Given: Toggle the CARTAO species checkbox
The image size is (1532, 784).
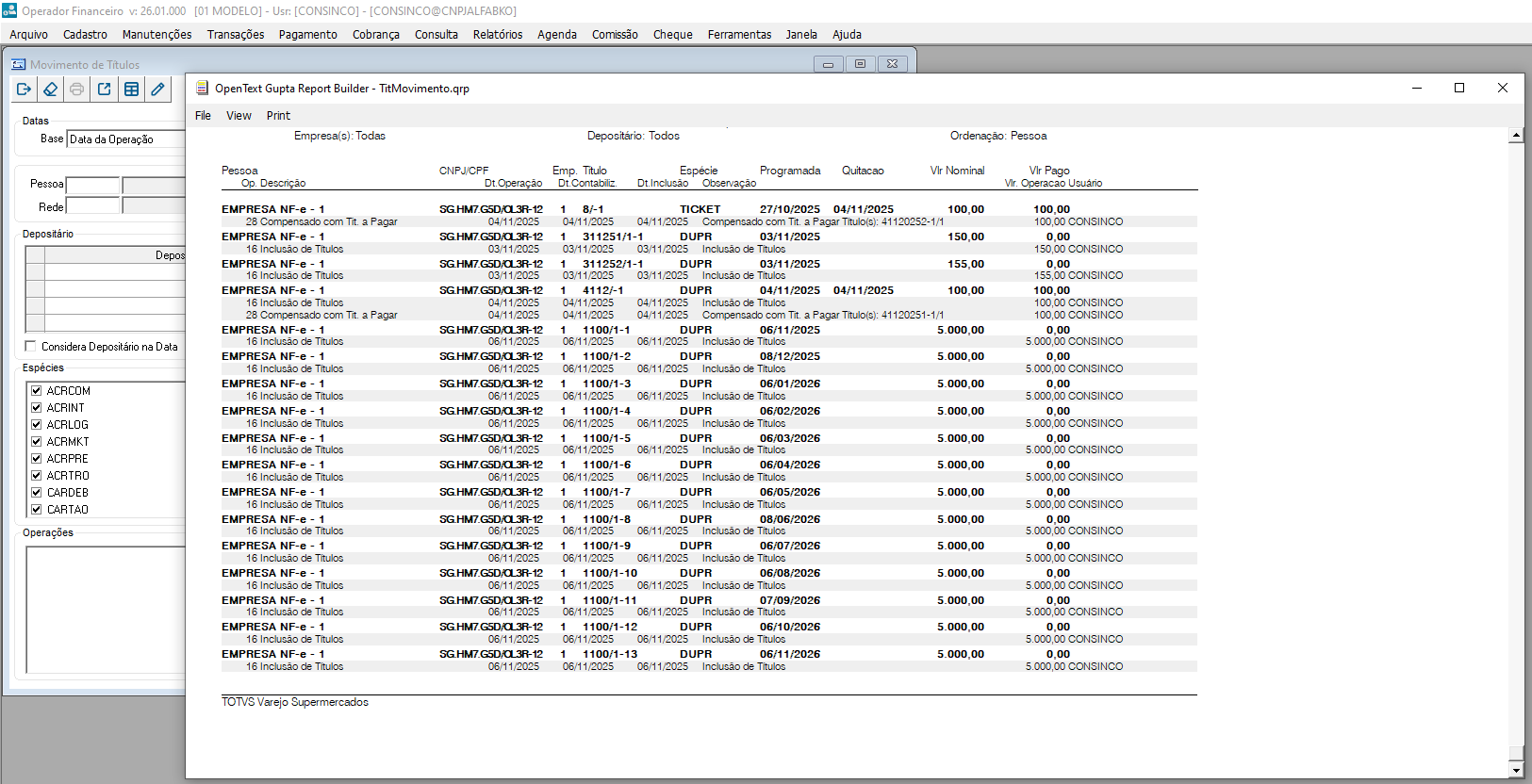Looking at the screenshot, I should click(x=36, y=509).
